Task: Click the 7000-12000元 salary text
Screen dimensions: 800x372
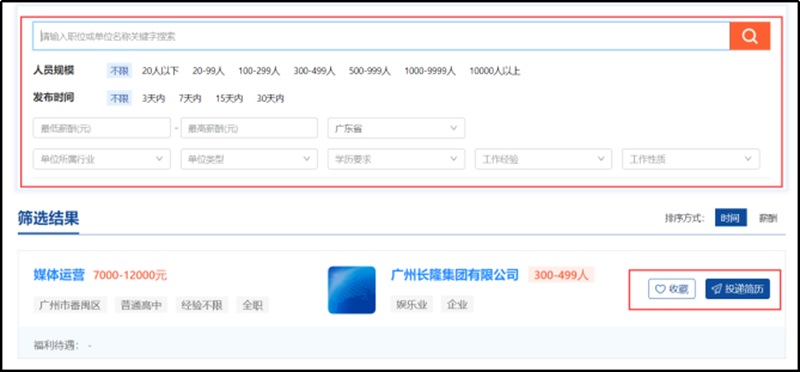Action: coord(130,276)
